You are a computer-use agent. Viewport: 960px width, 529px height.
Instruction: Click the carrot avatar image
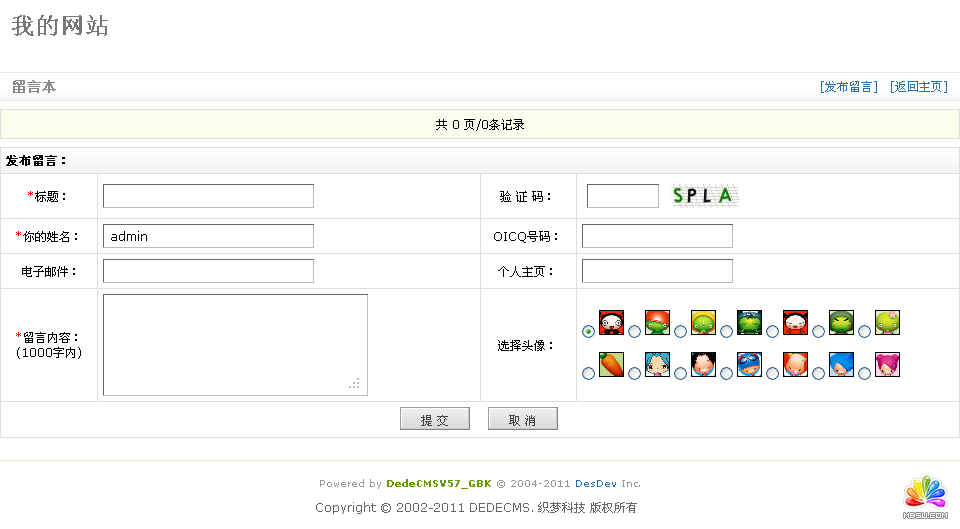611,364
